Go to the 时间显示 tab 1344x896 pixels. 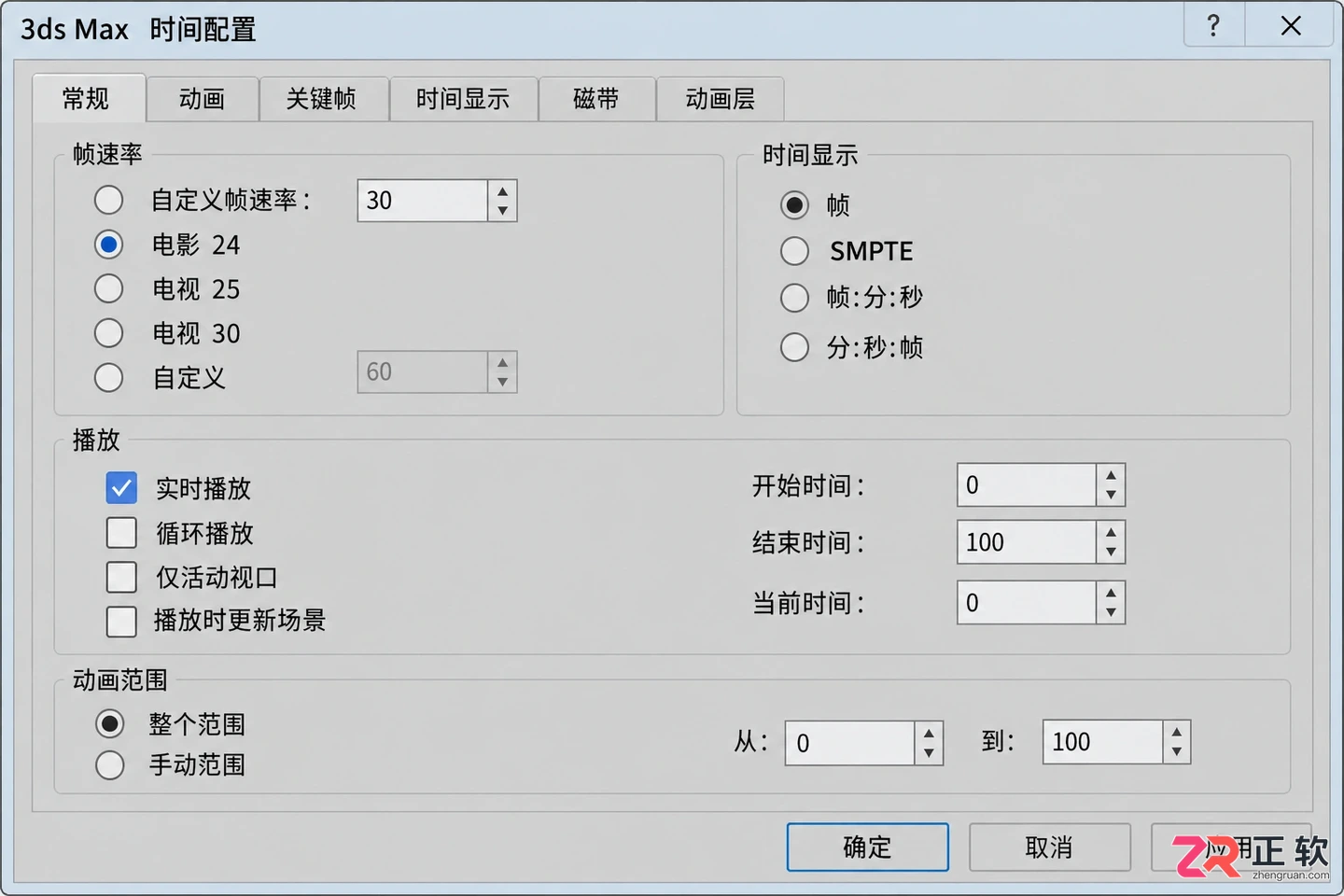tap(463, 99)
